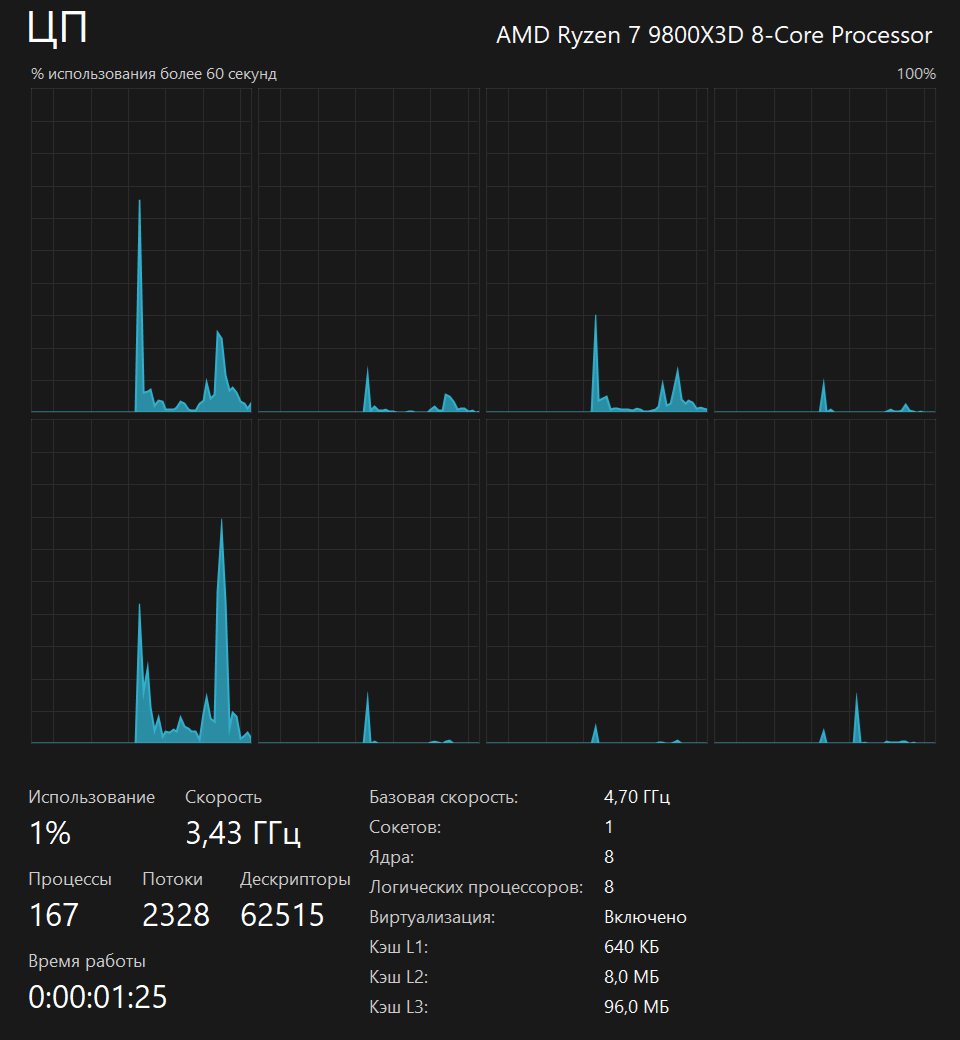
Task: Click the Скорость label
Action: 224,797
